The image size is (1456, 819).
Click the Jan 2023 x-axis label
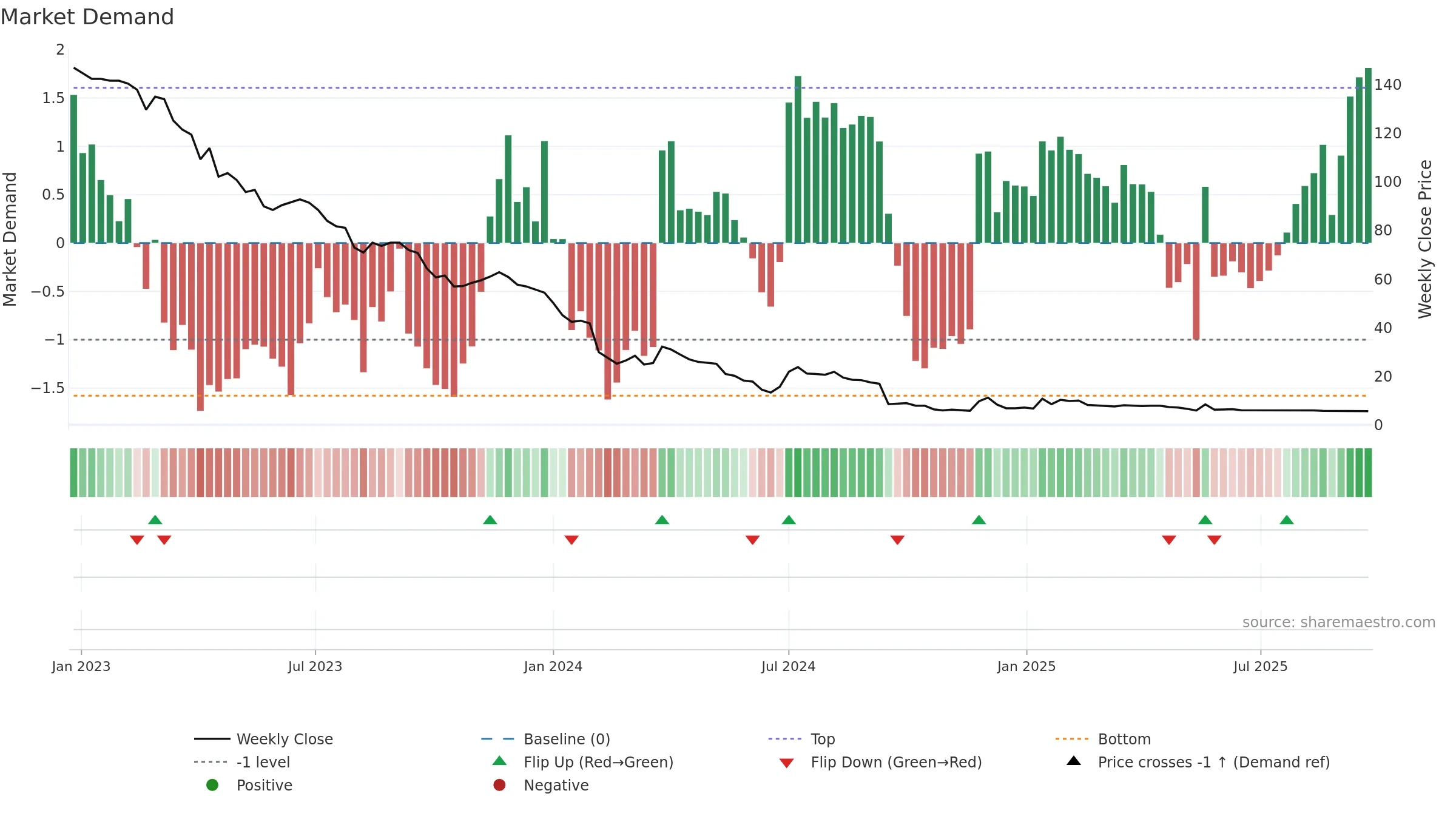pos(81,666)
